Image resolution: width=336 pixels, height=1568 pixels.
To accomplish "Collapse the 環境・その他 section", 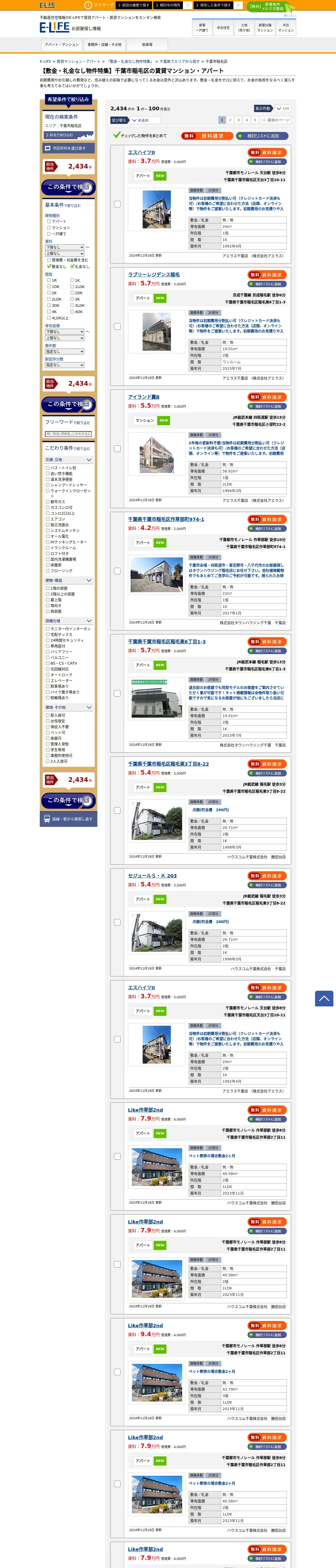I will point(68,708).
